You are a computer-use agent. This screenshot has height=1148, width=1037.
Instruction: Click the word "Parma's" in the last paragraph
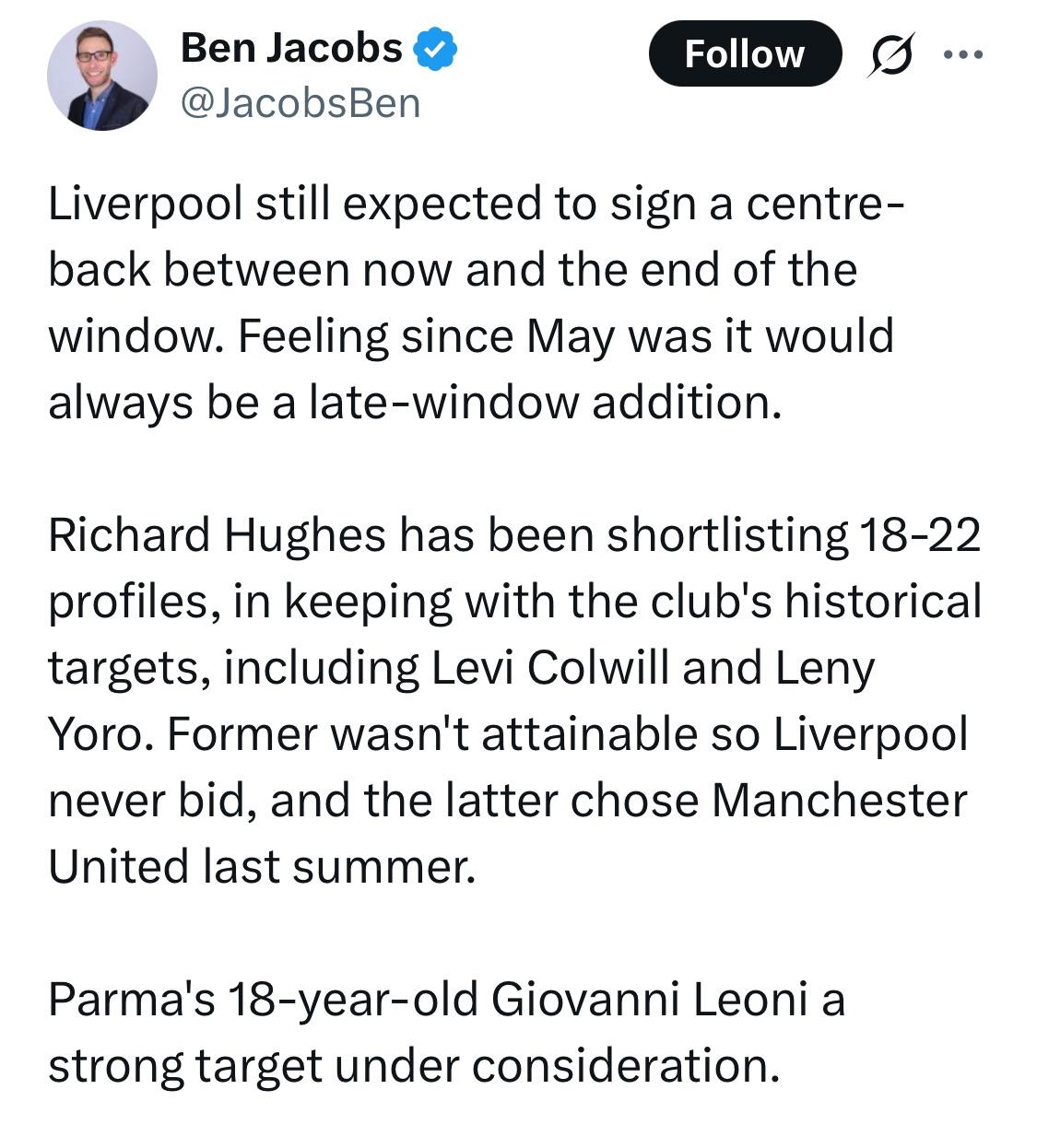coord(132,1000)
